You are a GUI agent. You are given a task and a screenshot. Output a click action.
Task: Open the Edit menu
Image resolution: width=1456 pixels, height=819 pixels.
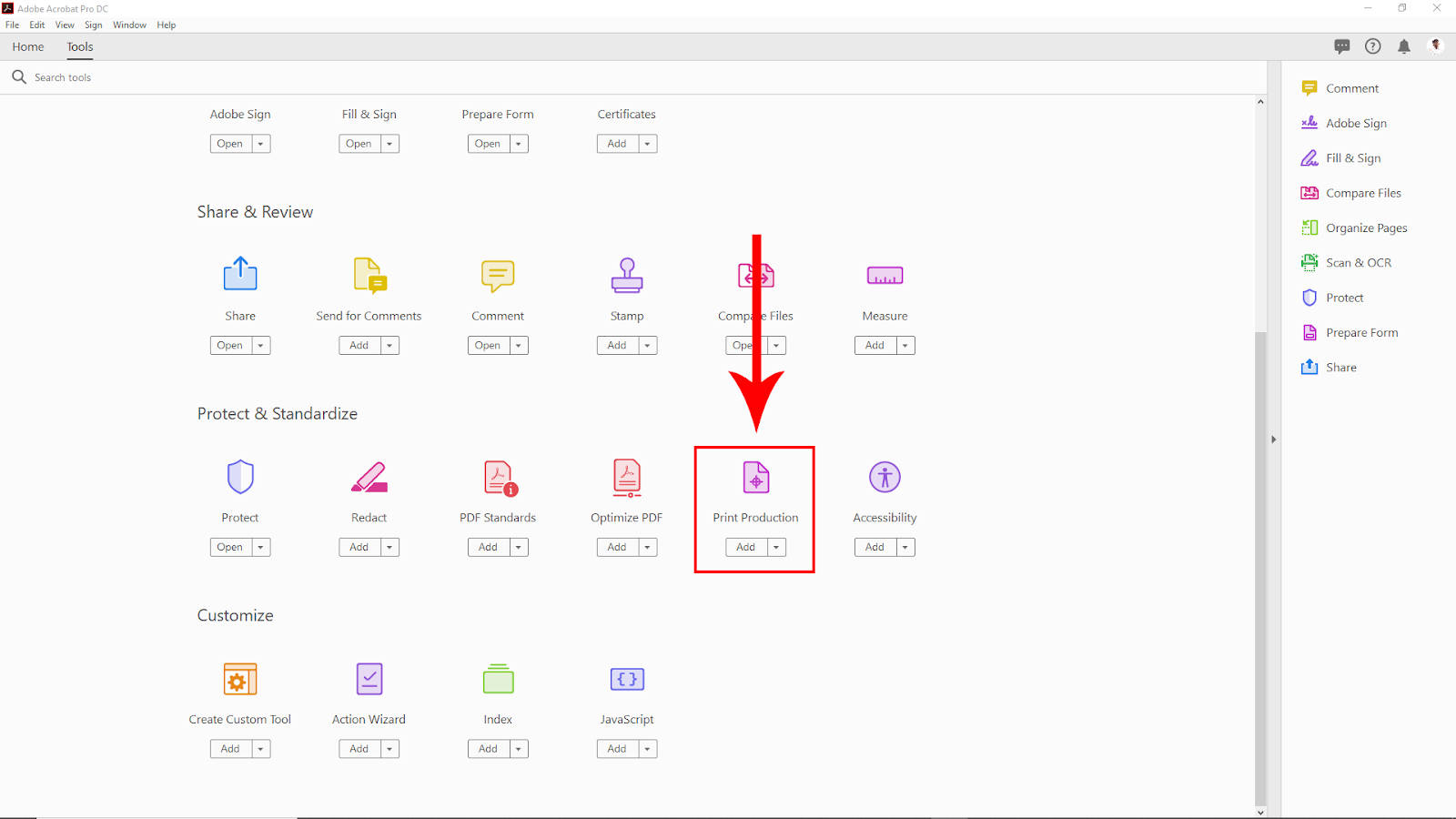tap(37, 25)
